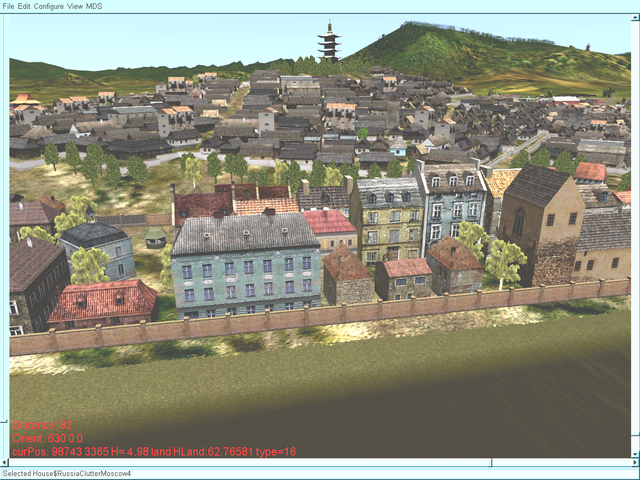The height and width of the screenshot is (480, 640).
Task: Click the horizontal scrollbar left arrow
Action: [4, 462]
